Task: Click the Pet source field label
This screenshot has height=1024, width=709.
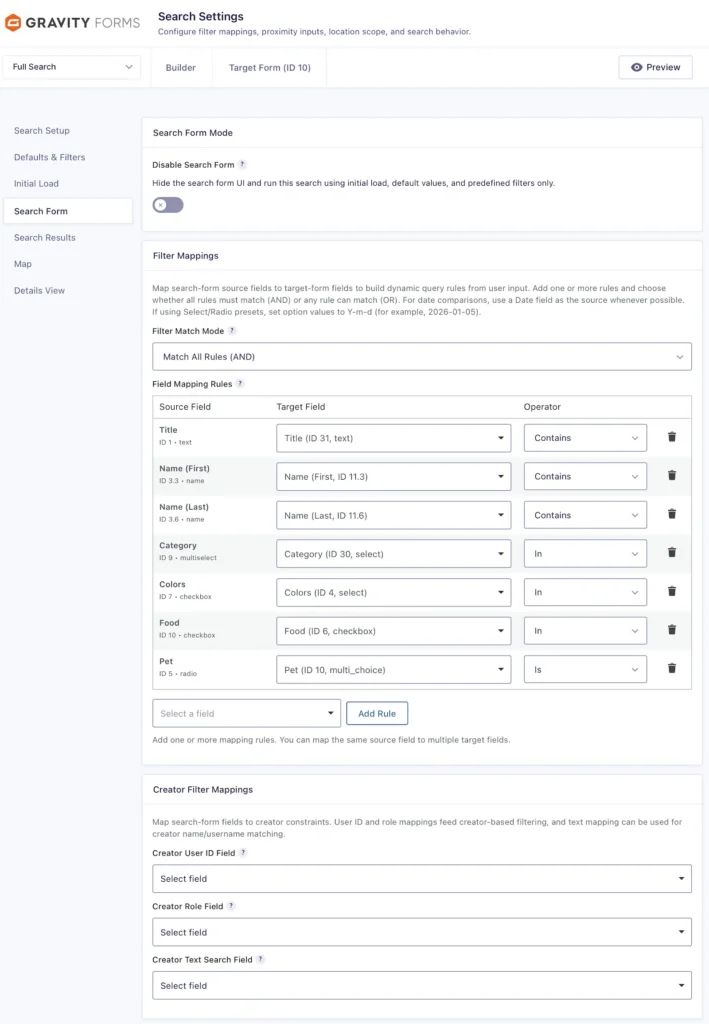Action: click(x=166, y=661)
